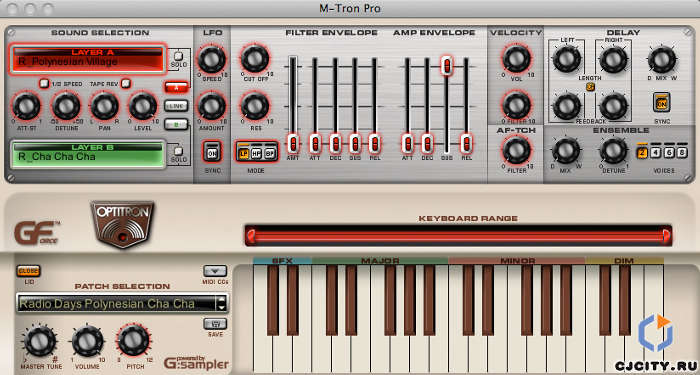Select layer B edit button

click(176, 124)
